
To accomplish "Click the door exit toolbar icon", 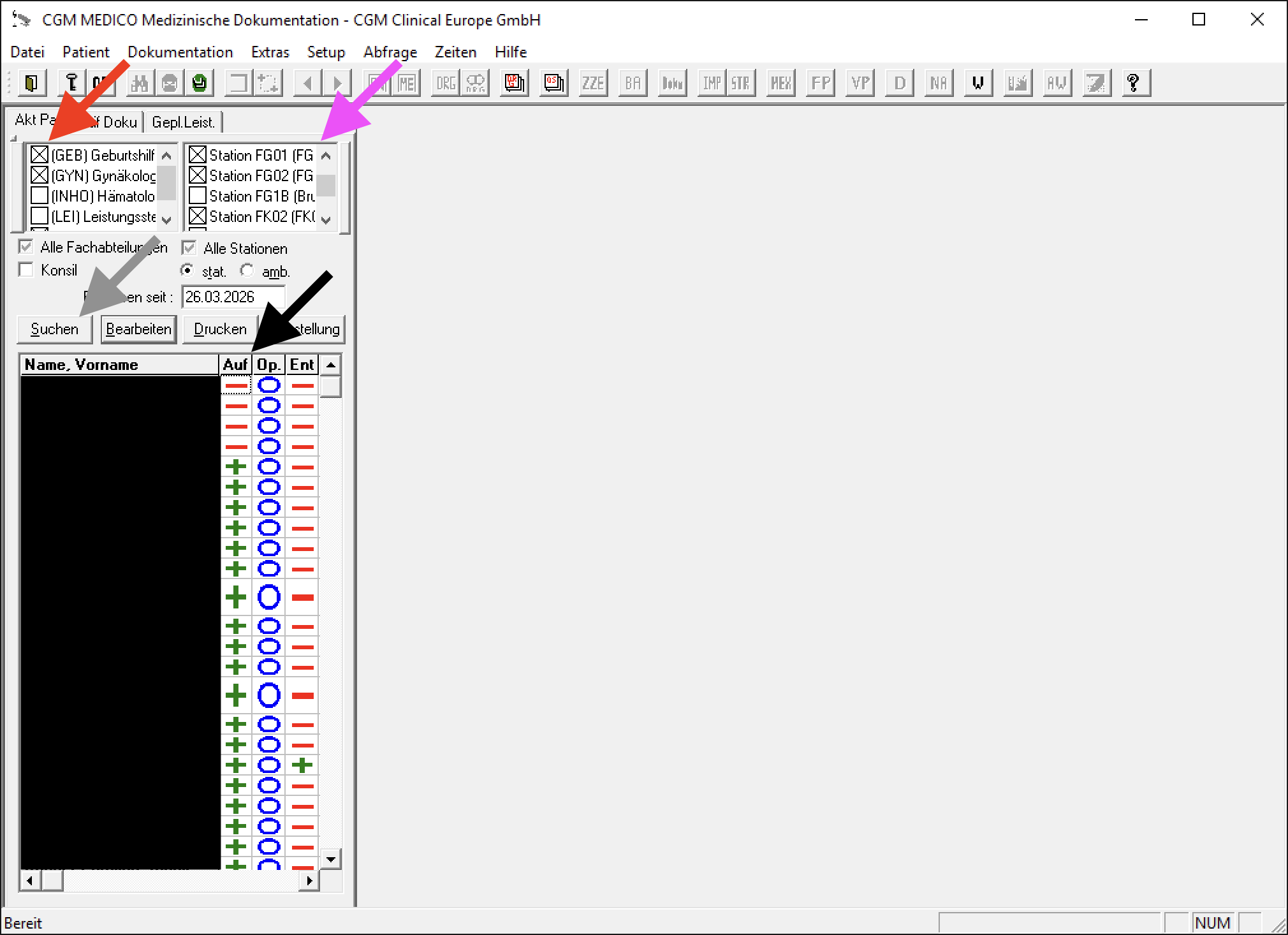I will [31, 83].
